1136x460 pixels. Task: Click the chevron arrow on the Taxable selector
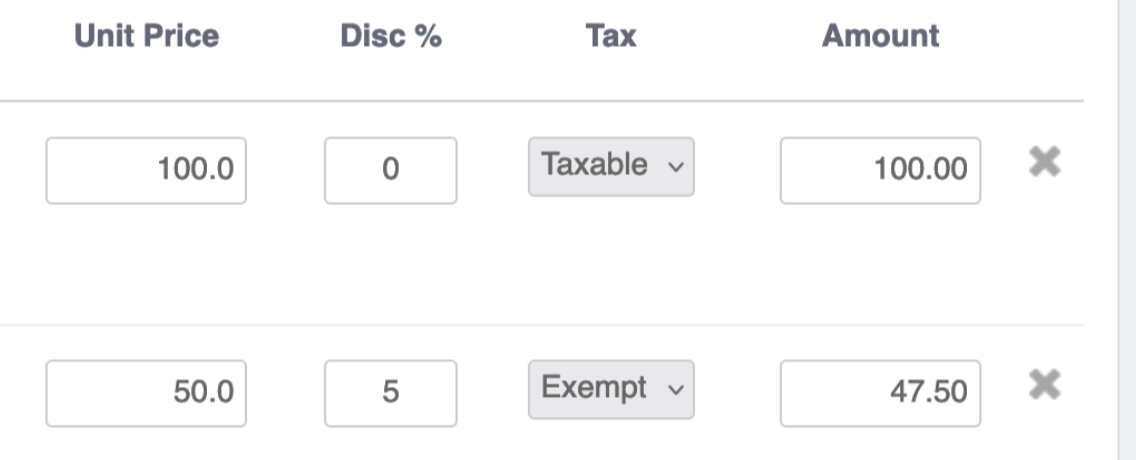(x=675, y=167)
